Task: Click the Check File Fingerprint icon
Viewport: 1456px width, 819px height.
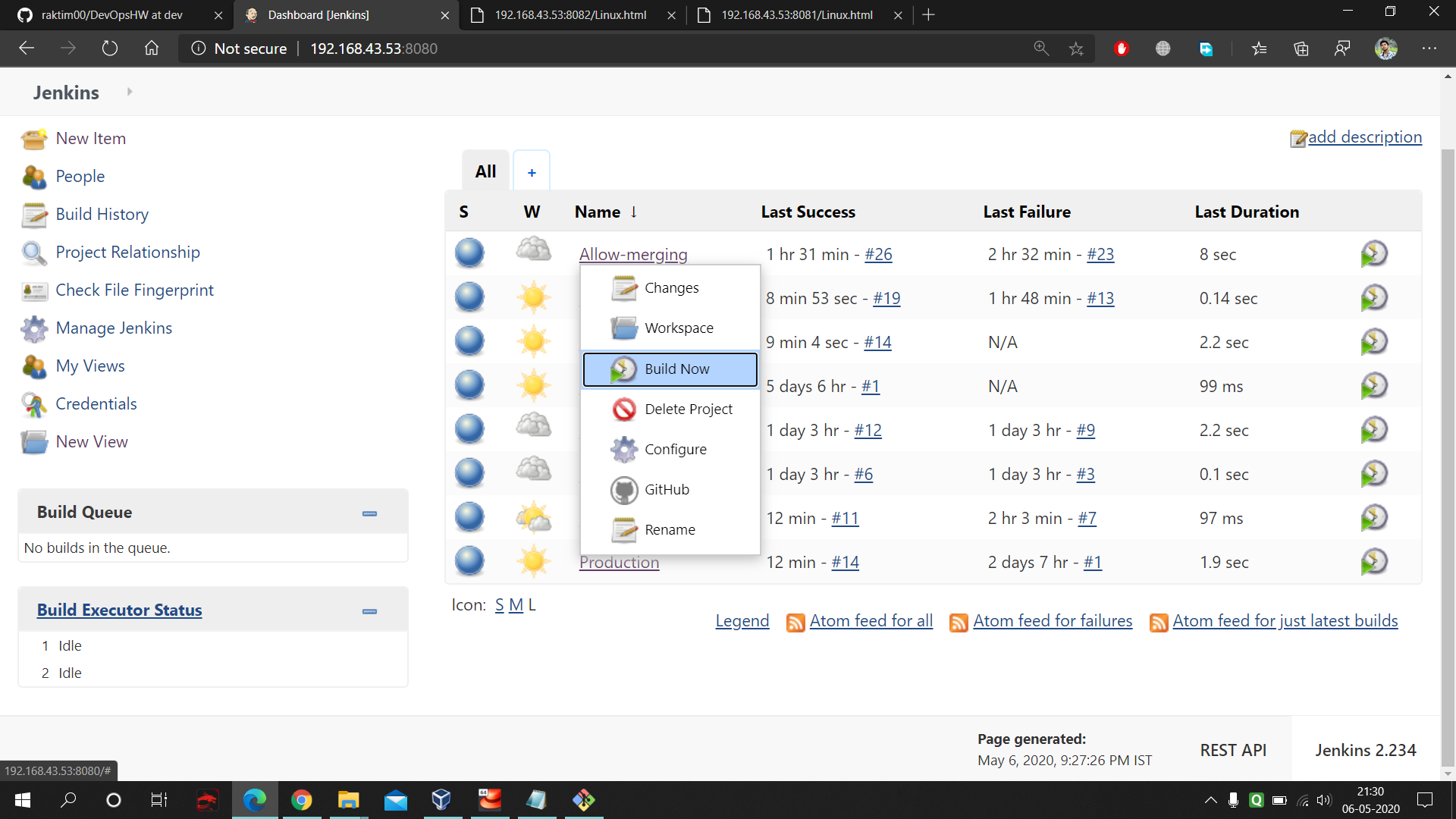Action: pyautogui.click(x=34, y=290)
